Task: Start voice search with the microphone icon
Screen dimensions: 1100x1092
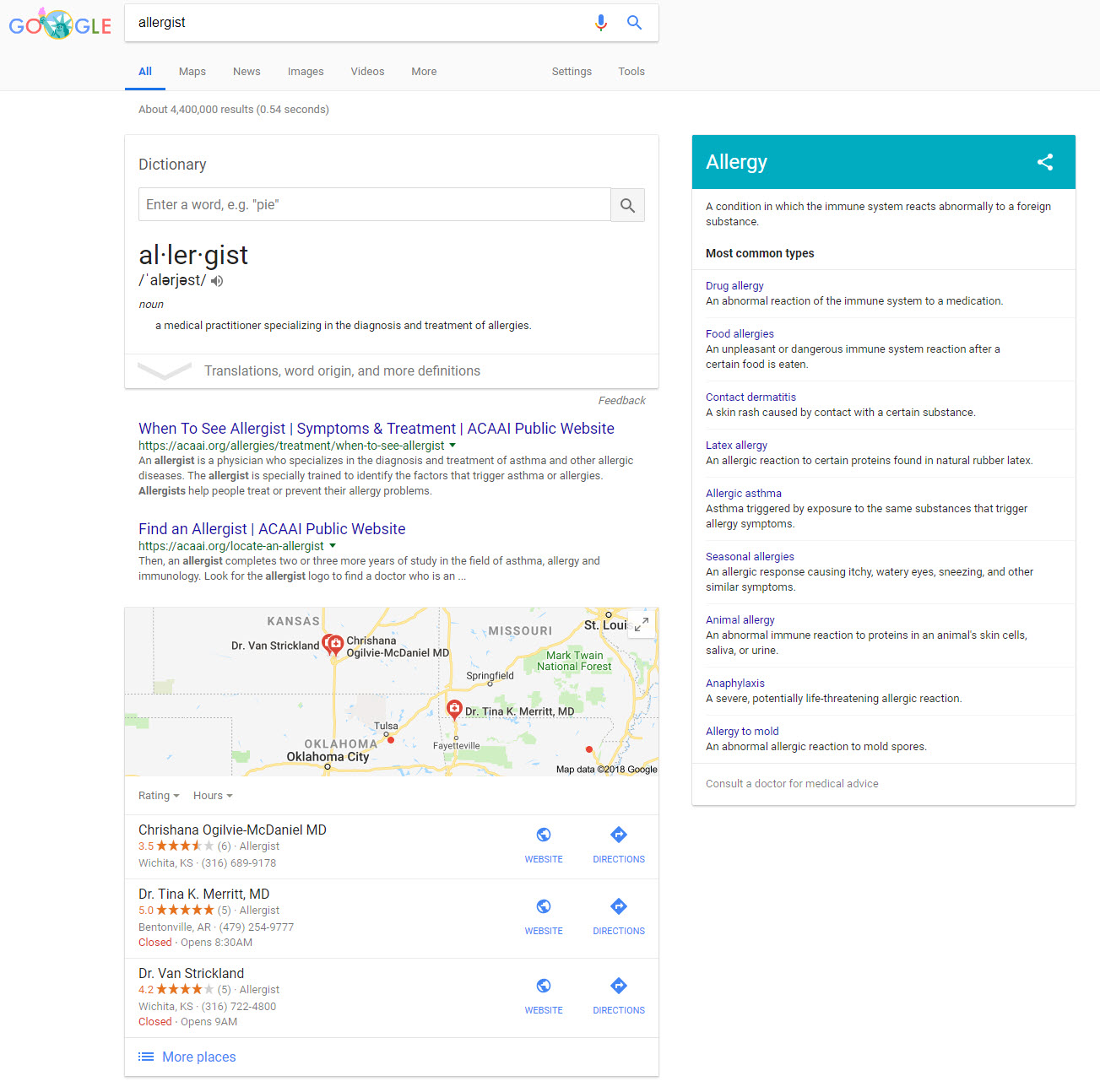Action: 601,23
